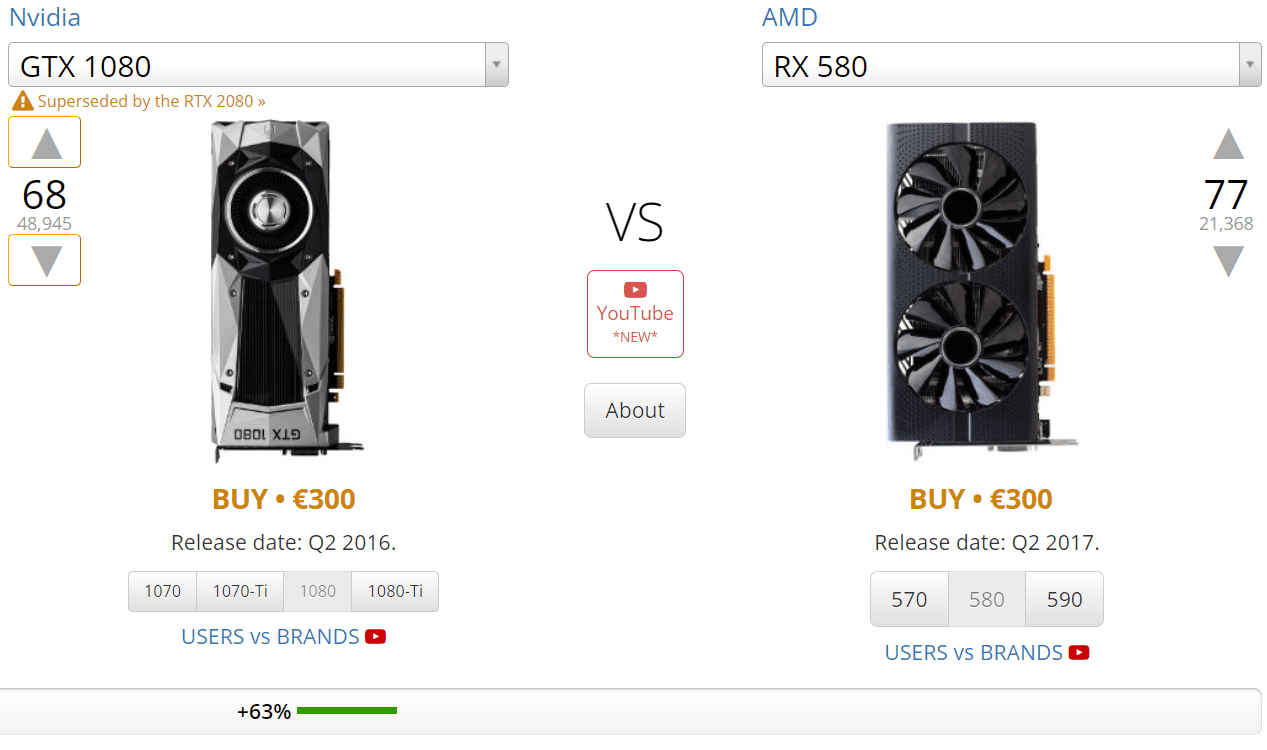Open the GTX 1080 model dropdown
The image size is (1267, 750).
tap(258, 65)
